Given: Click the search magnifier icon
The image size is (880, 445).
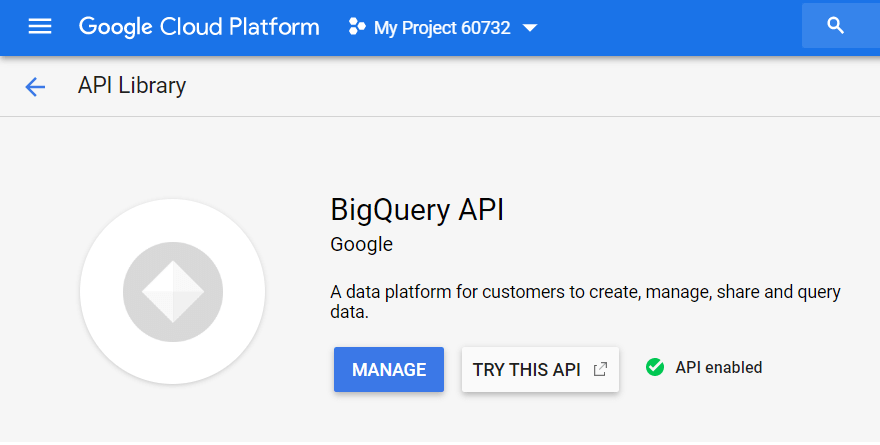Looking at the screenshot, I should point(836,25).
